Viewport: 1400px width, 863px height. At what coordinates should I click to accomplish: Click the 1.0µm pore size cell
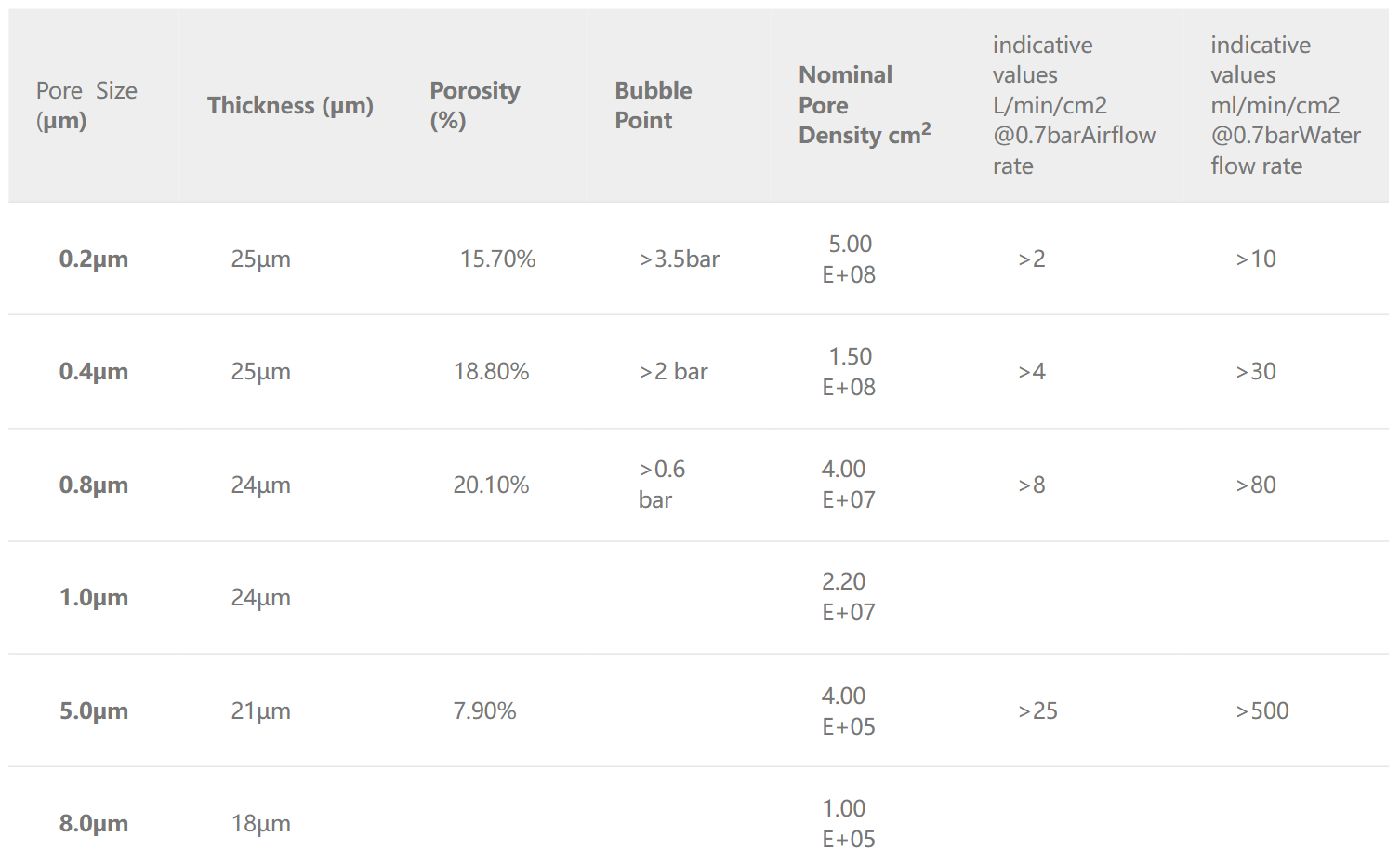pos(94,597)
